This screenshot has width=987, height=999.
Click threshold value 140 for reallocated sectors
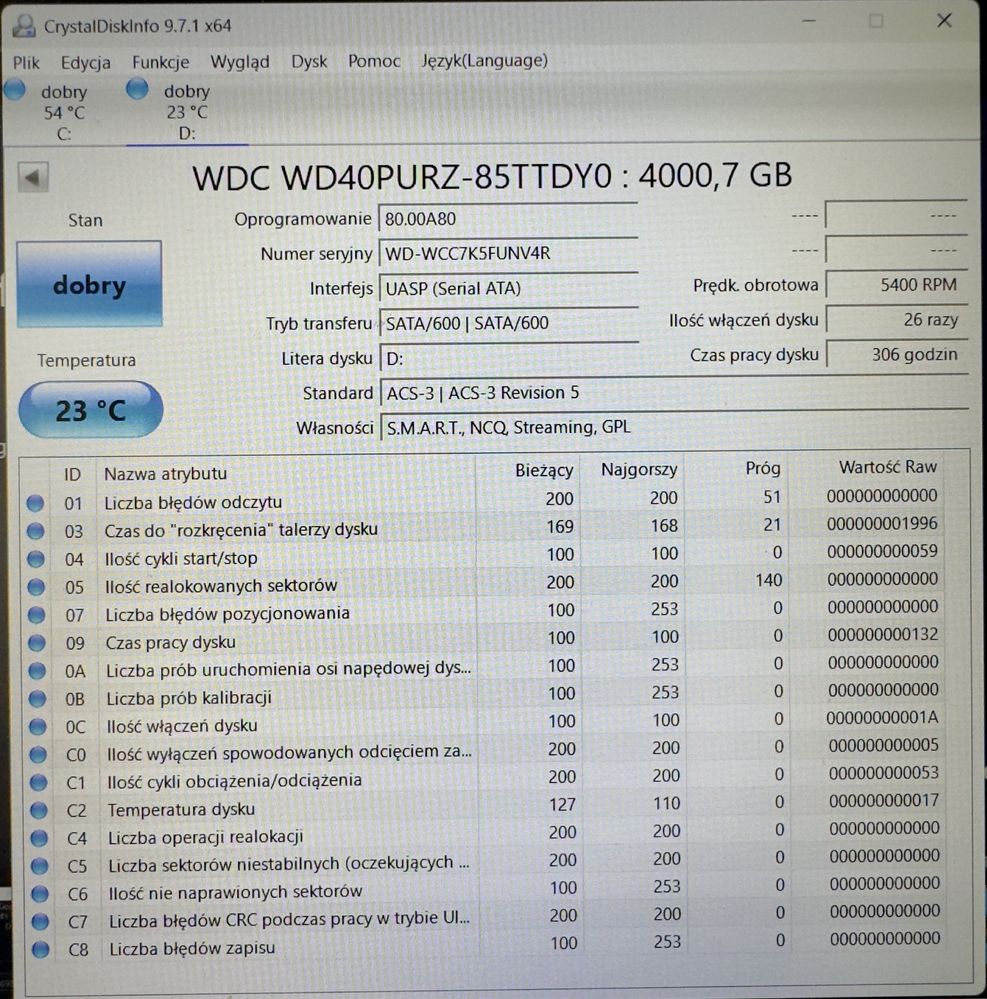(x=768, y=580)
